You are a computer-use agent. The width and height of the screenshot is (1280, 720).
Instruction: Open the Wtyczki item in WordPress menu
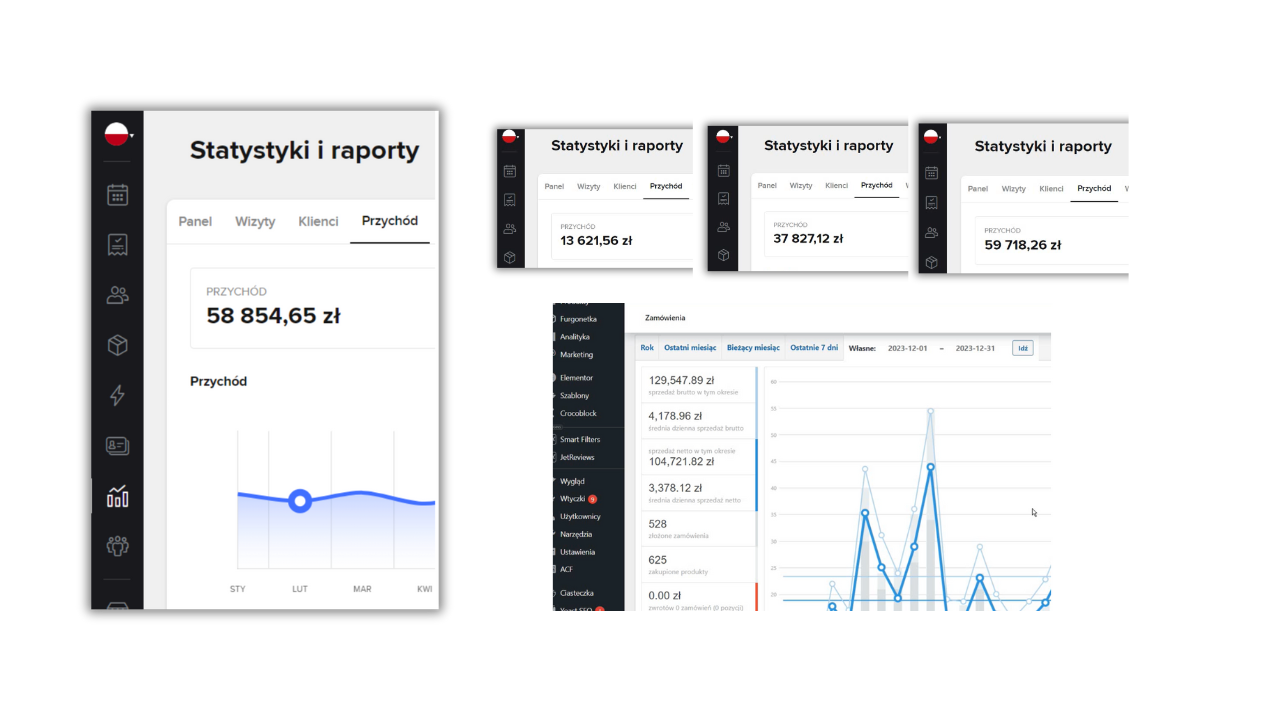pyautogui.click(x=573, y=498)
